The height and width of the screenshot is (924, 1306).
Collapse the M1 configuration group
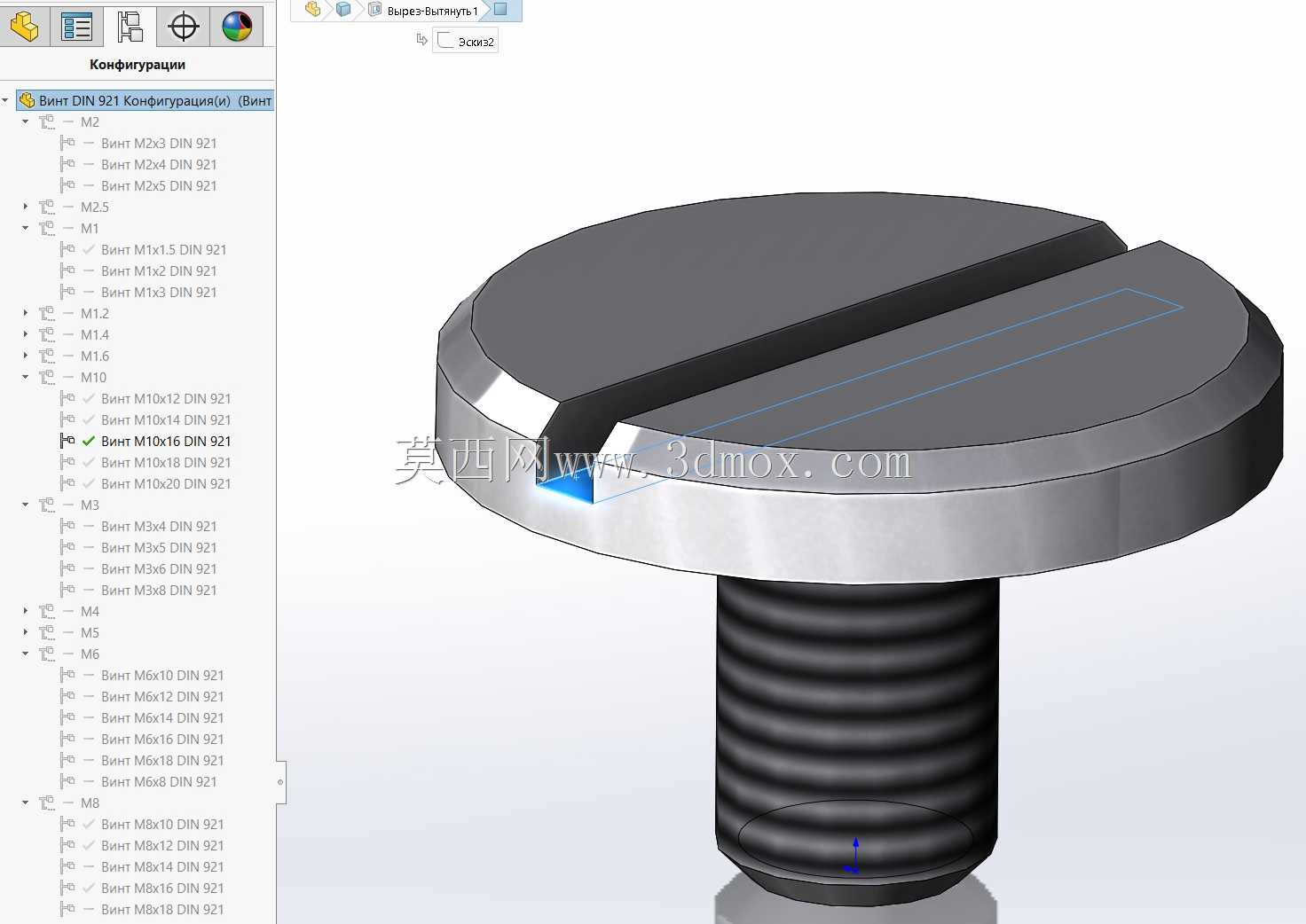26,228
